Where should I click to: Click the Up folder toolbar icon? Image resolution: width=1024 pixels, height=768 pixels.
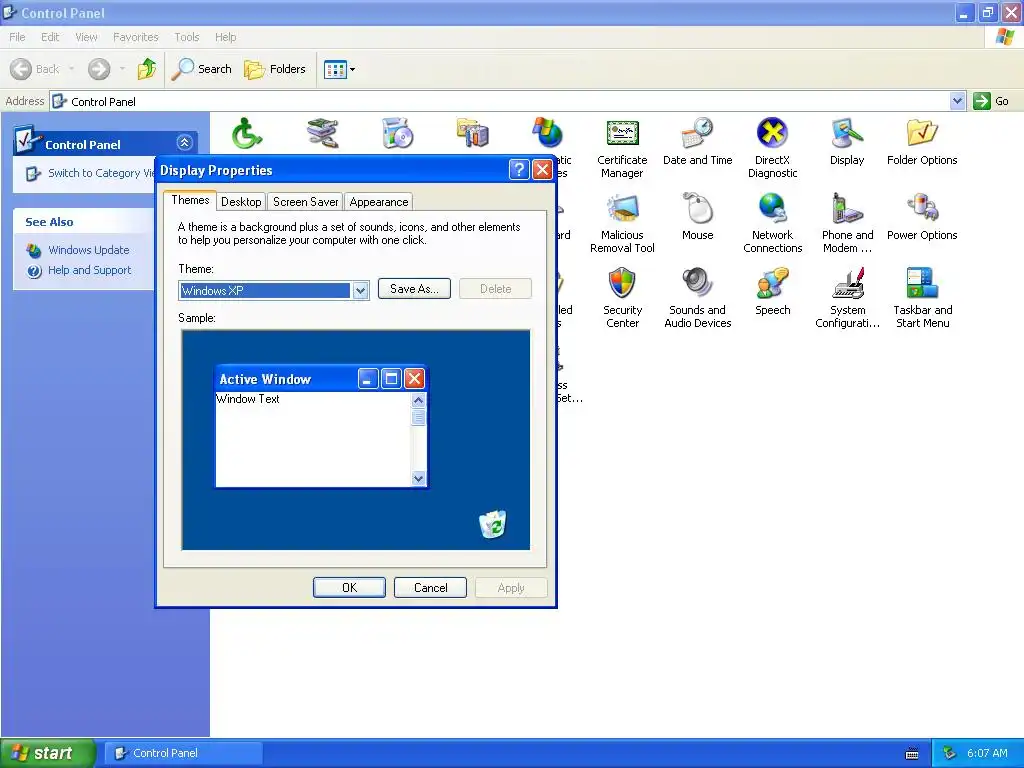click(147, 69)
